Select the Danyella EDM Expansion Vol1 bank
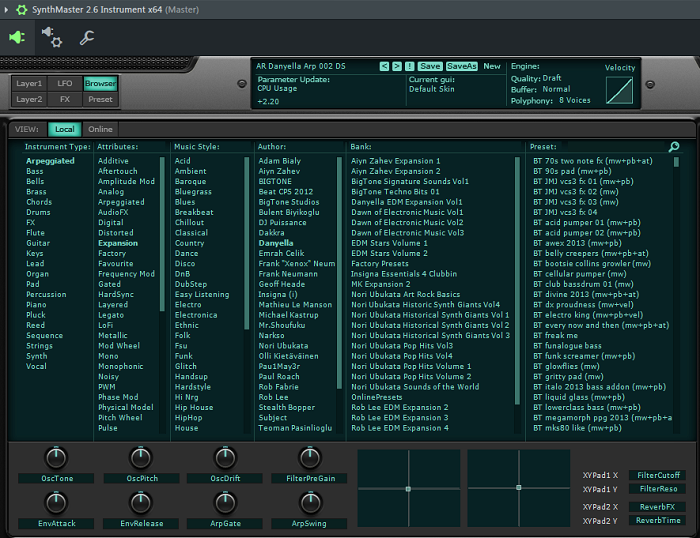Screen dimensions: 700x538 [x=407, y=202]
